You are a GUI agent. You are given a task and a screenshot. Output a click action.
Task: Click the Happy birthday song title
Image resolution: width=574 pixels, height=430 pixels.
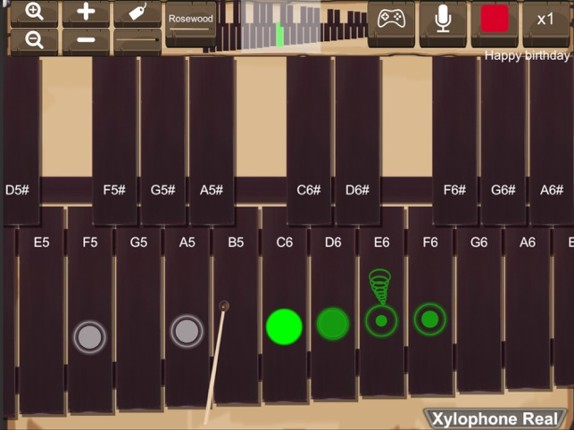pyautogui.click(x=527, y=56)
